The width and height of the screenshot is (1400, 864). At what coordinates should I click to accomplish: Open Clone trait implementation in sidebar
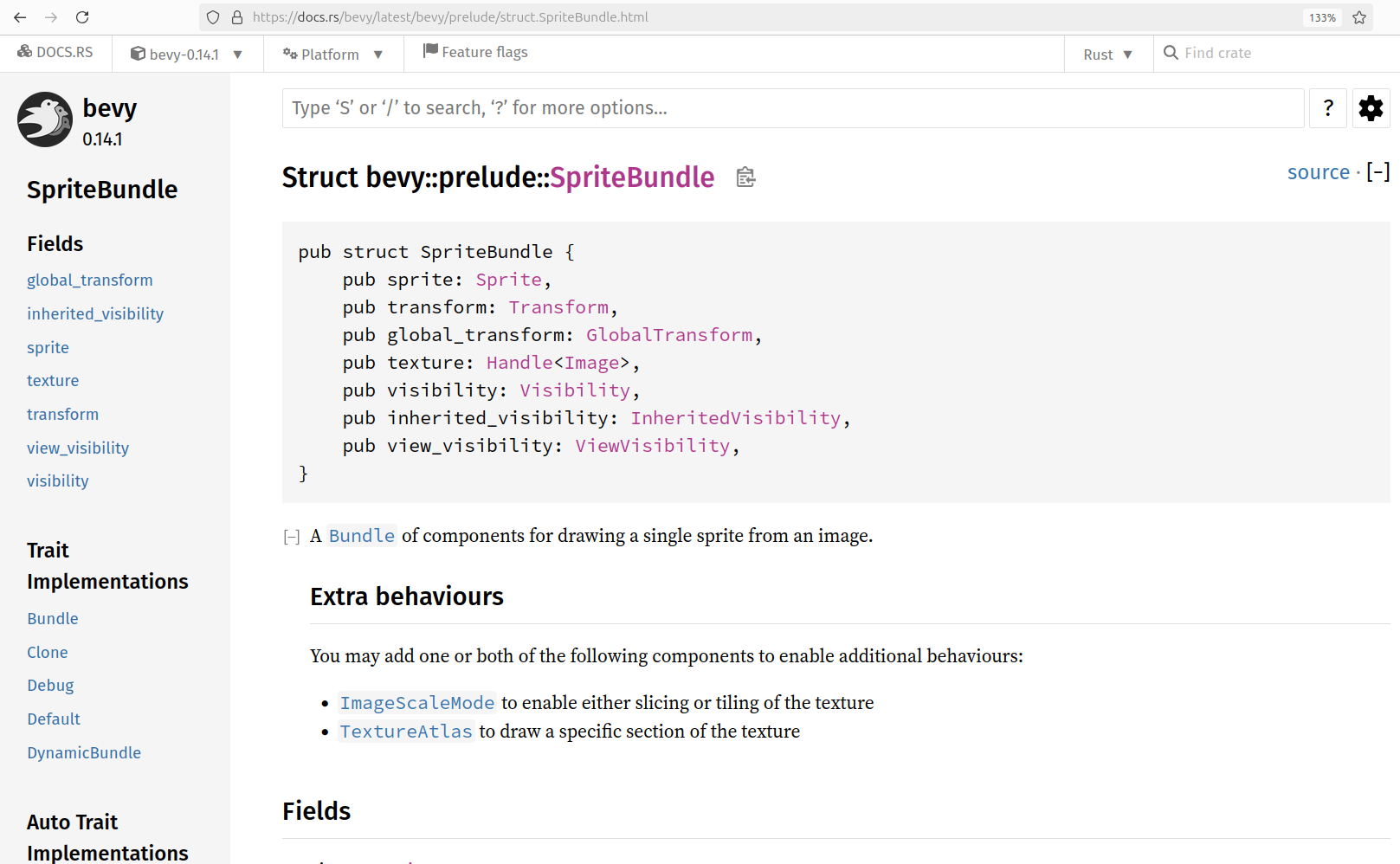click(x=48, y=652)
